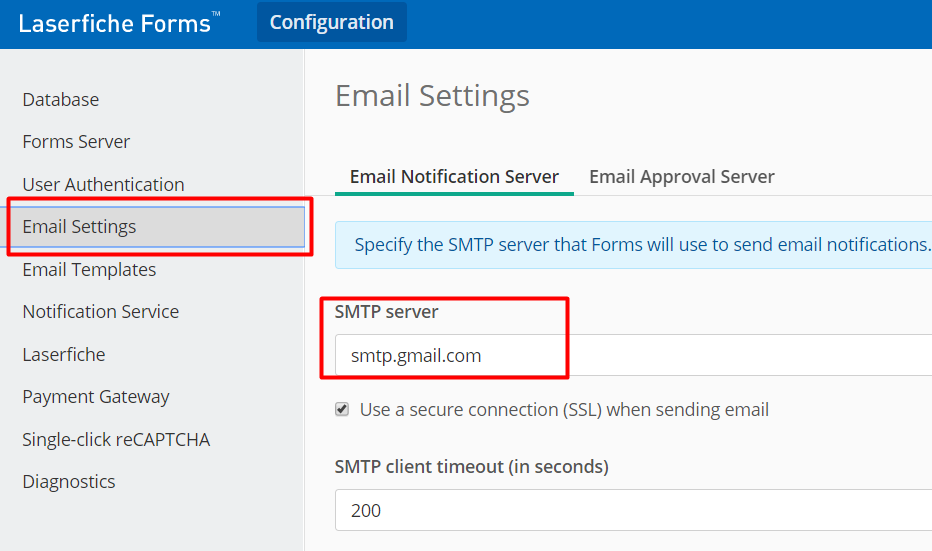Click the blue SMTP server info banner
Viewport: 932px width, 551px height.
634,245
